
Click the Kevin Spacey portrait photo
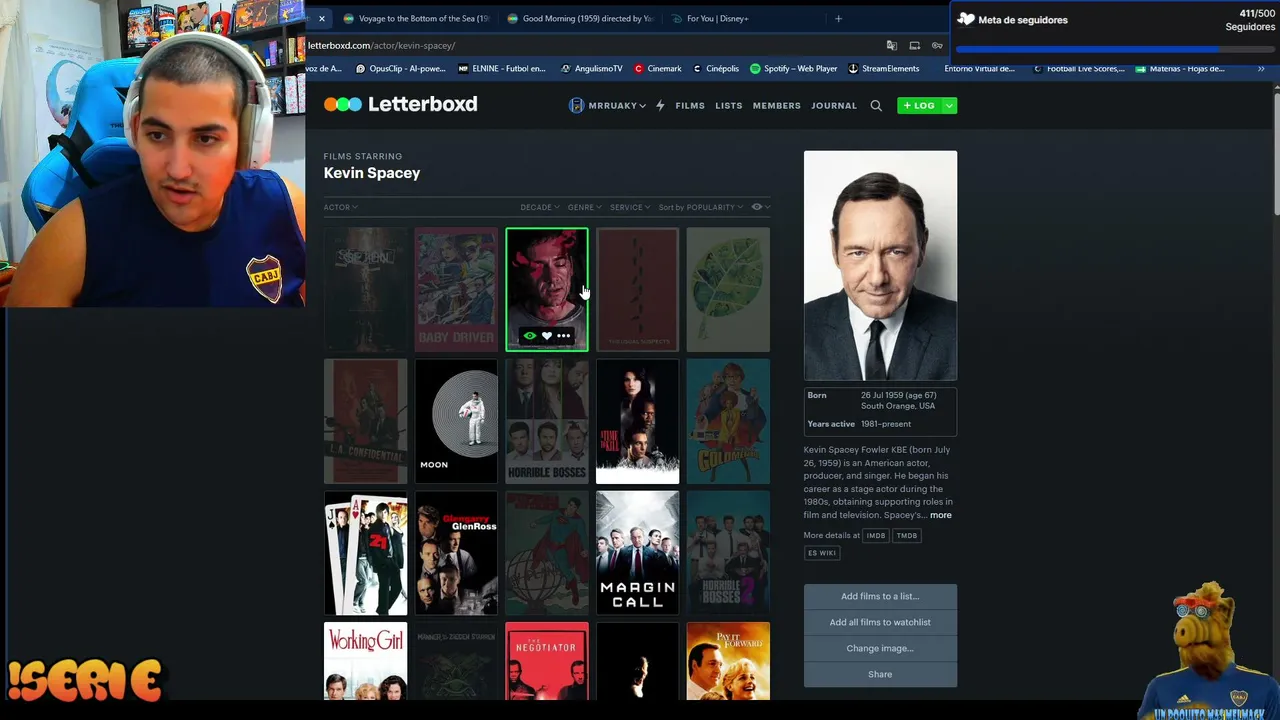880,266
